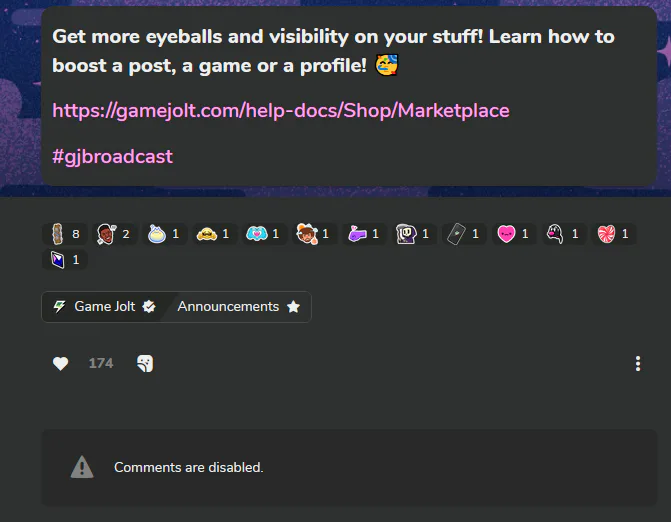Click the black ghost sticker reaction

pos(564,234)
